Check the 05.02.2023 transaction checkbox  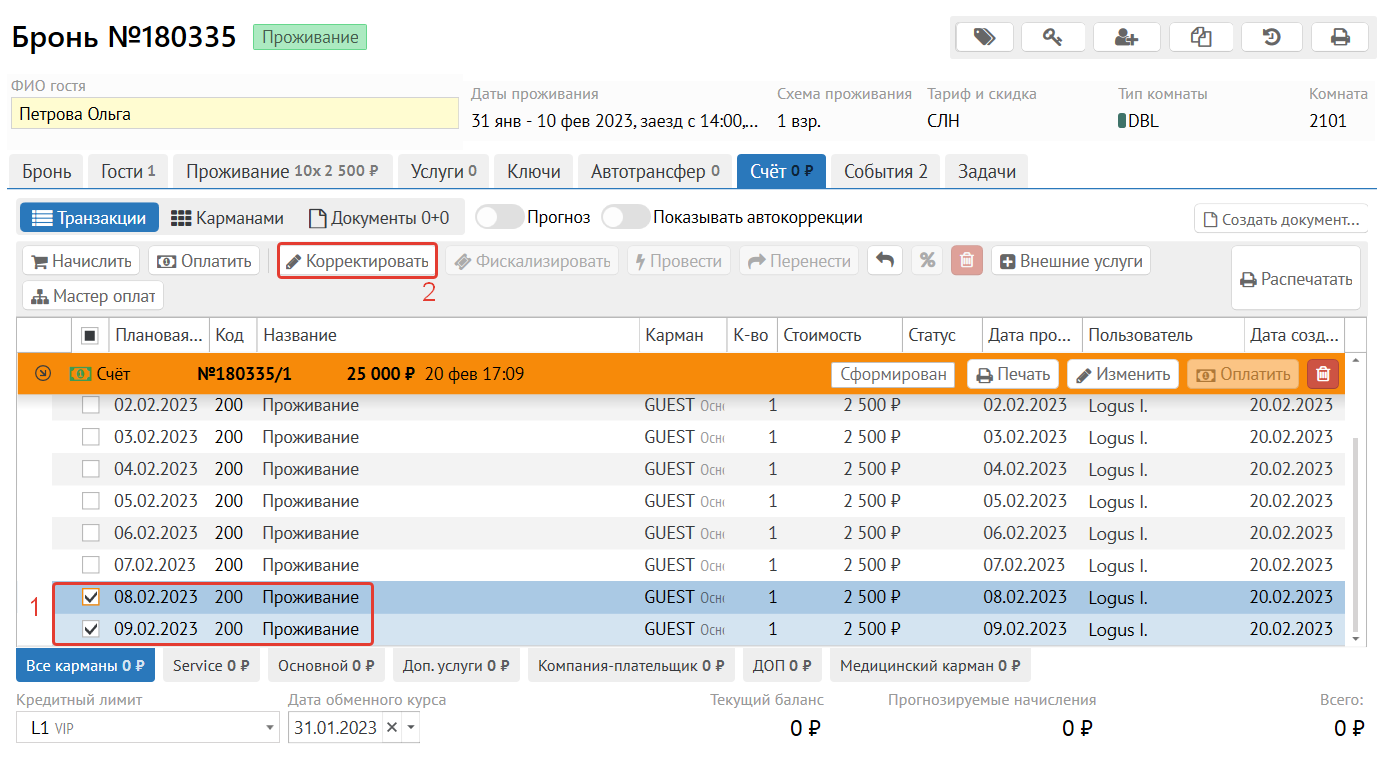(91, 501)
